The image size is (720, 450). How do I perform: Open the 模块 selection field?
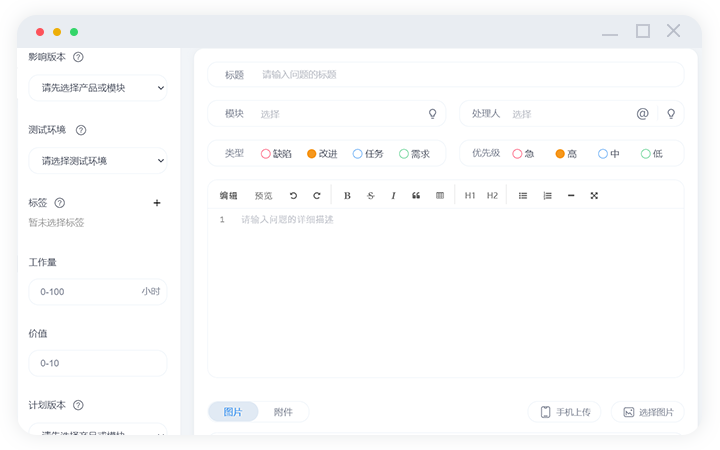340,114
